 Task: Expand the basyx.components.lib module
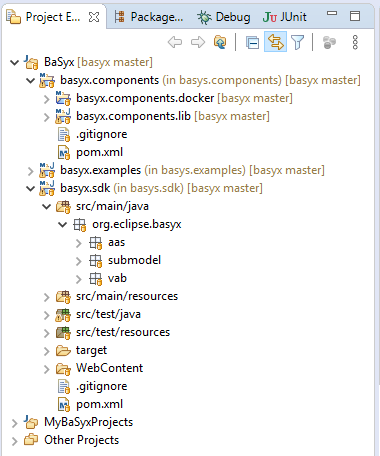46,117
